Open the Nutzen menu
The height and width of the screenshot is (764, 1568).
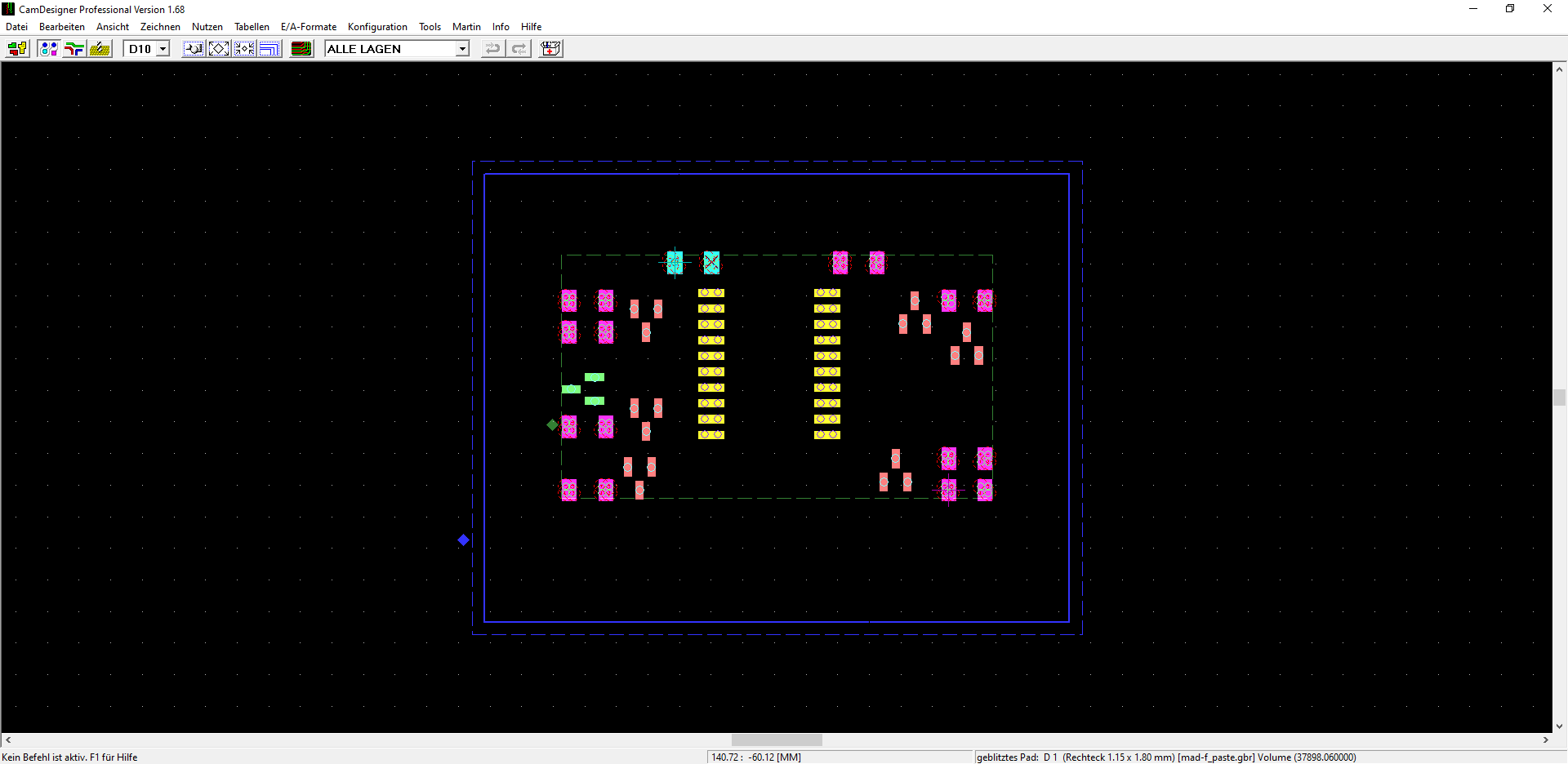(207, 27)
